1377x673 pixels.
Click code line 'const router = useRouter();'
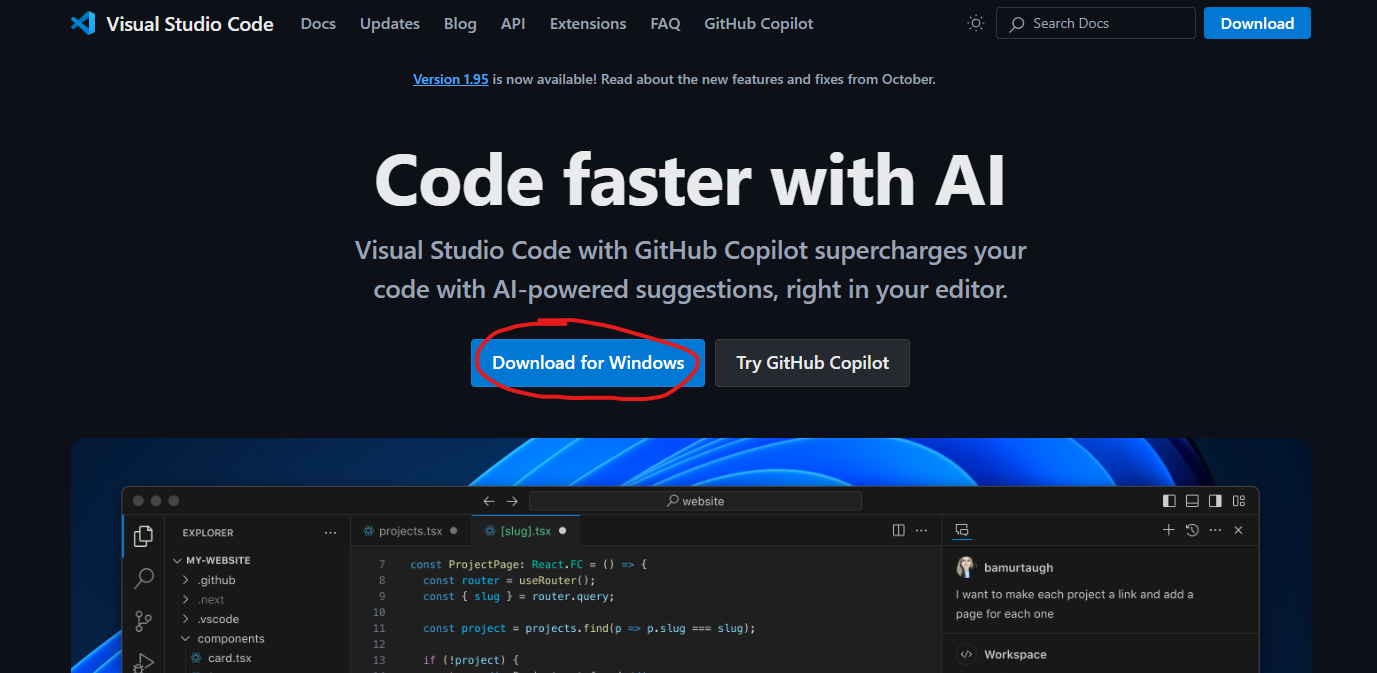point(509,580)
